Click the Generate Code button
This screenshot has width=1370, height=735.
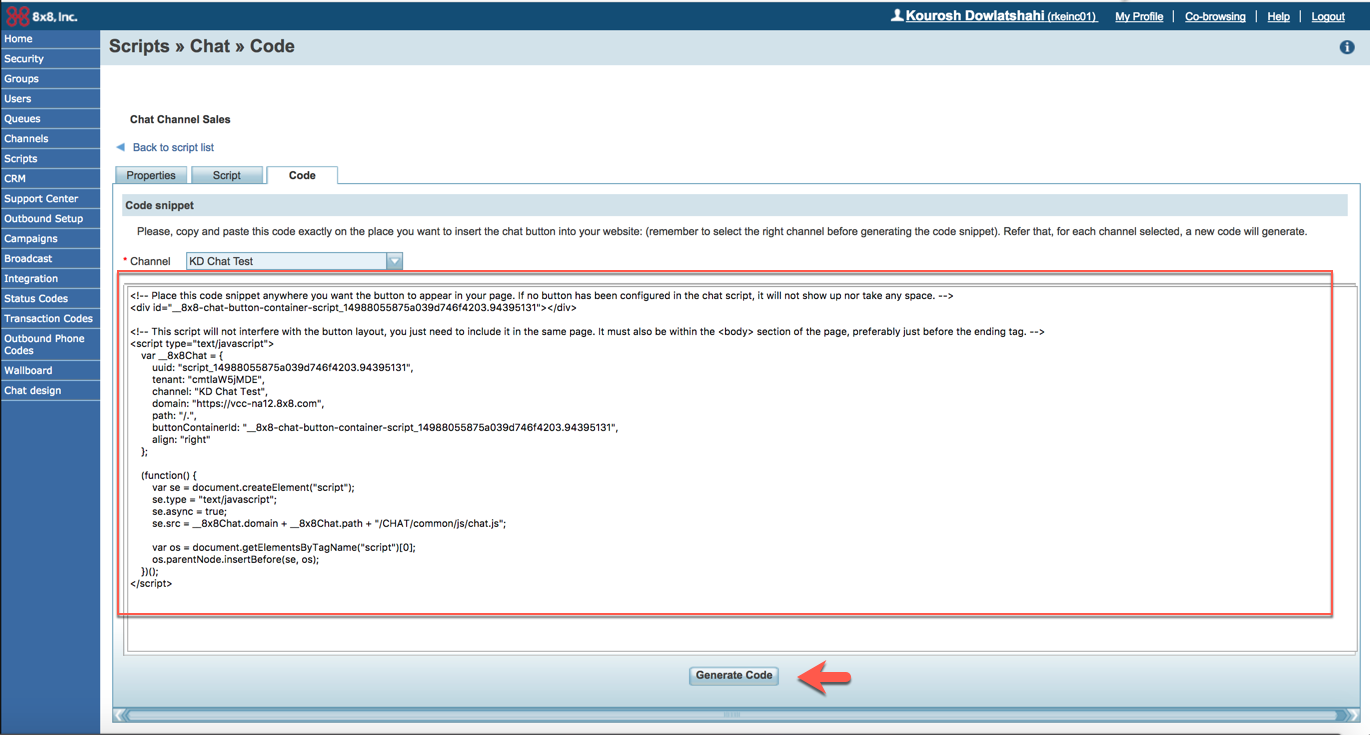click(x=734, y=676)
